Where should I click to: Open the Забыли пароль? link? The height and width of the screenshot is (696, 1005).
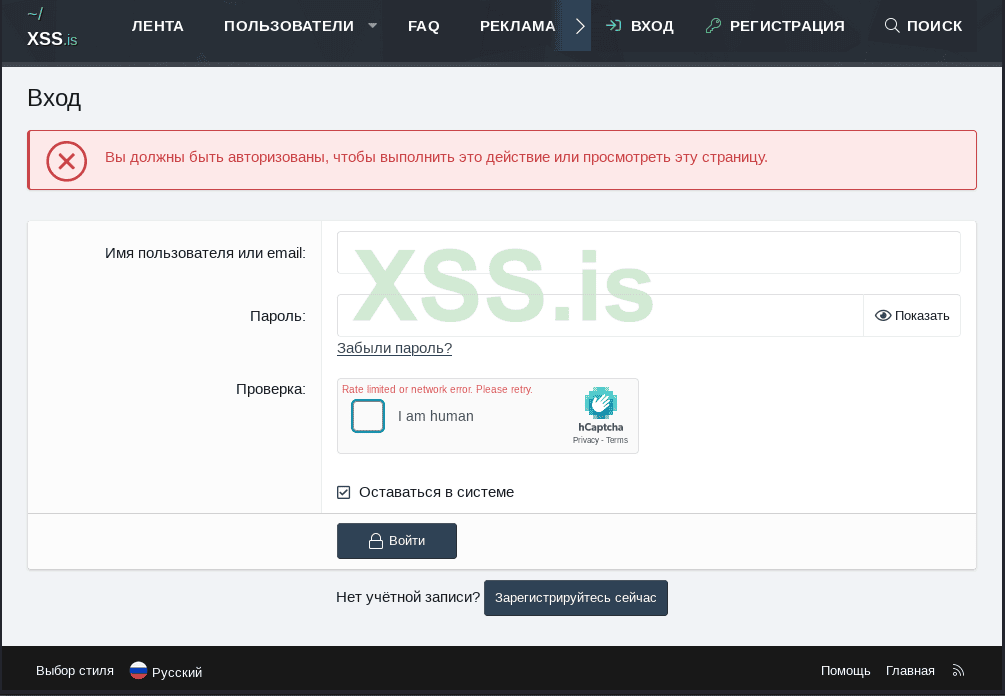[x=394, y=348]
